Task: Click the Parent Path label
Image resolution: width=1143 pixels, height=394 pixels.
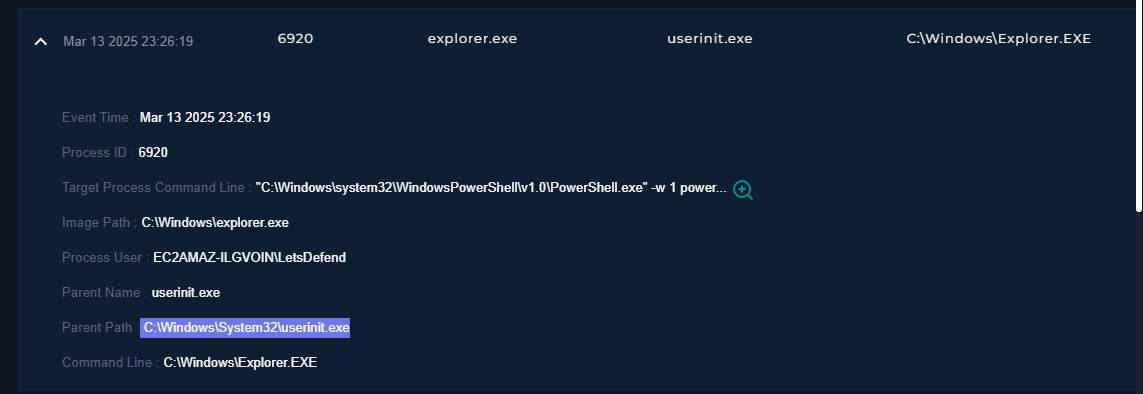Action: click(99, 327)
